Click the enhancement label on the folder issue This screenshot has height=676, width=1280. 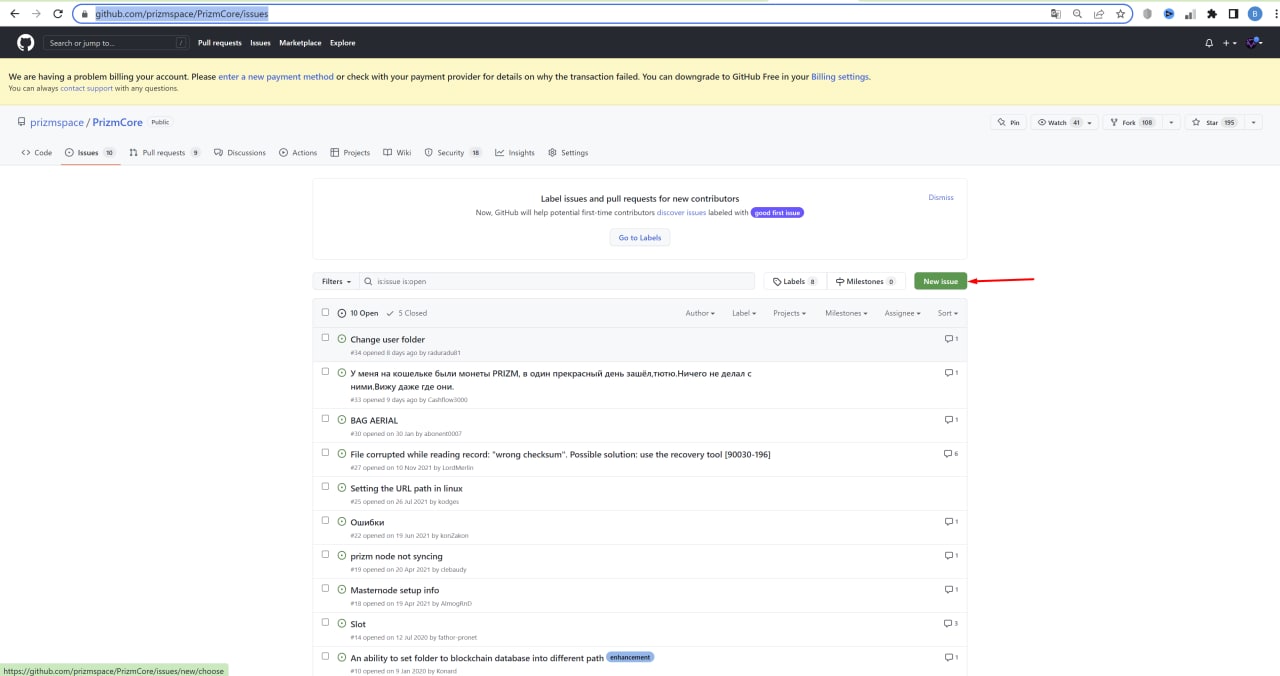630,657
